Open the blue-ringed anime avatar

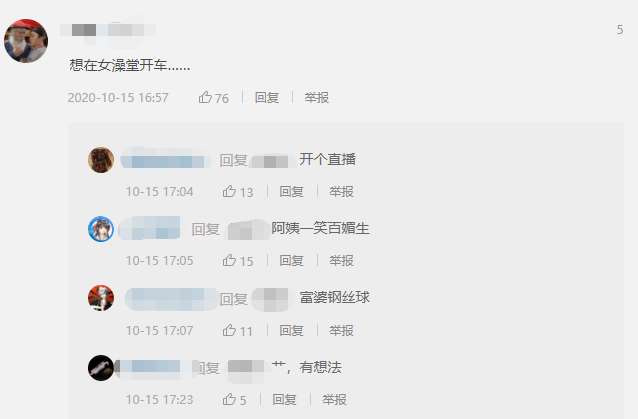pyautogui.click(x=101, y=229)
